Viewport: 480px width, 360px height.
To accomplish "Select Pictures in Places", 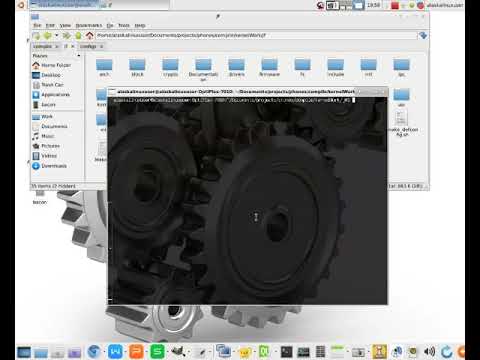I will pos(46,146).
